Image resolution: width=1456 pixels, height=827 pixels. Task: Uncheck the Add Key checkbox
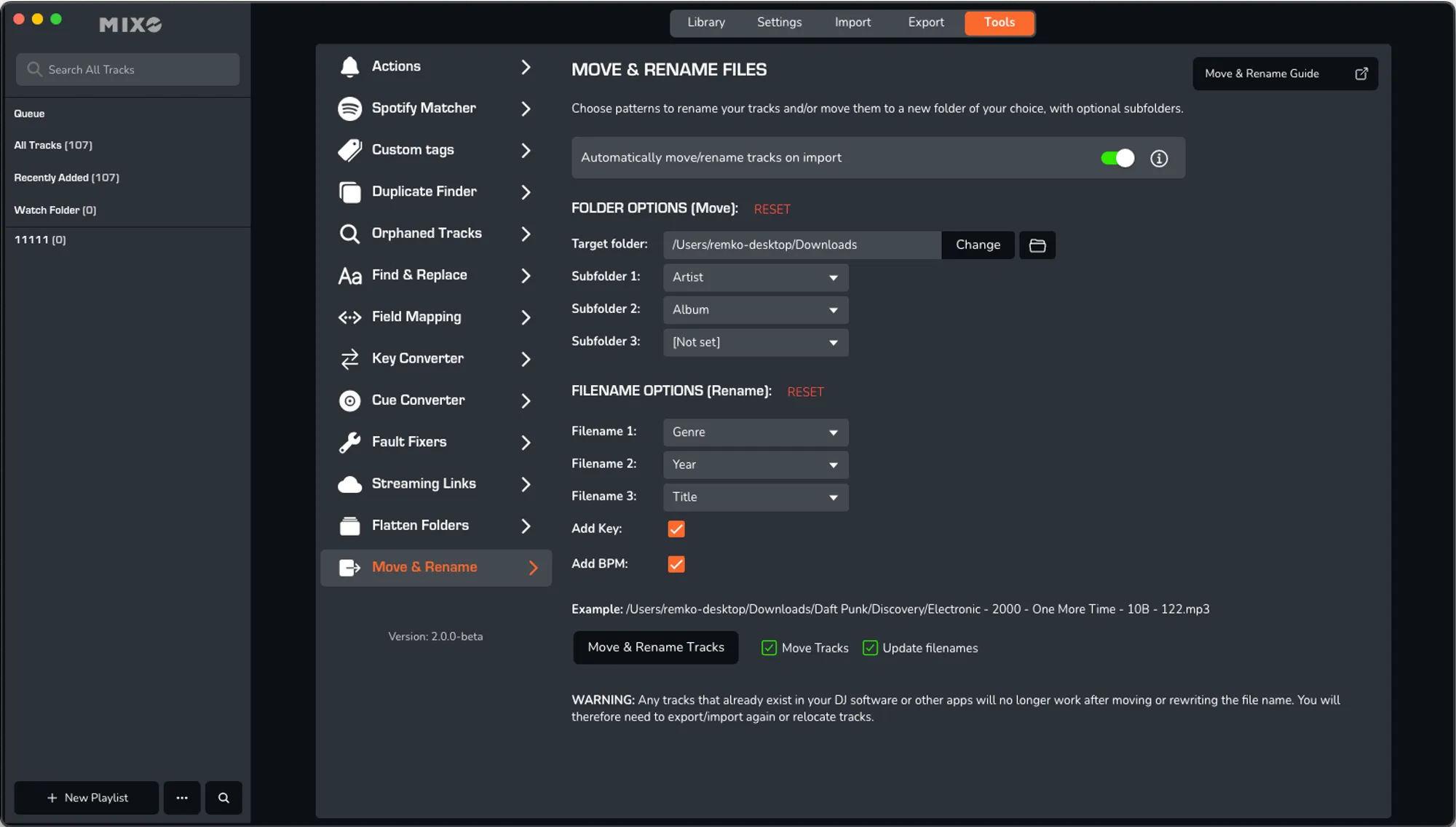point(676,529)
